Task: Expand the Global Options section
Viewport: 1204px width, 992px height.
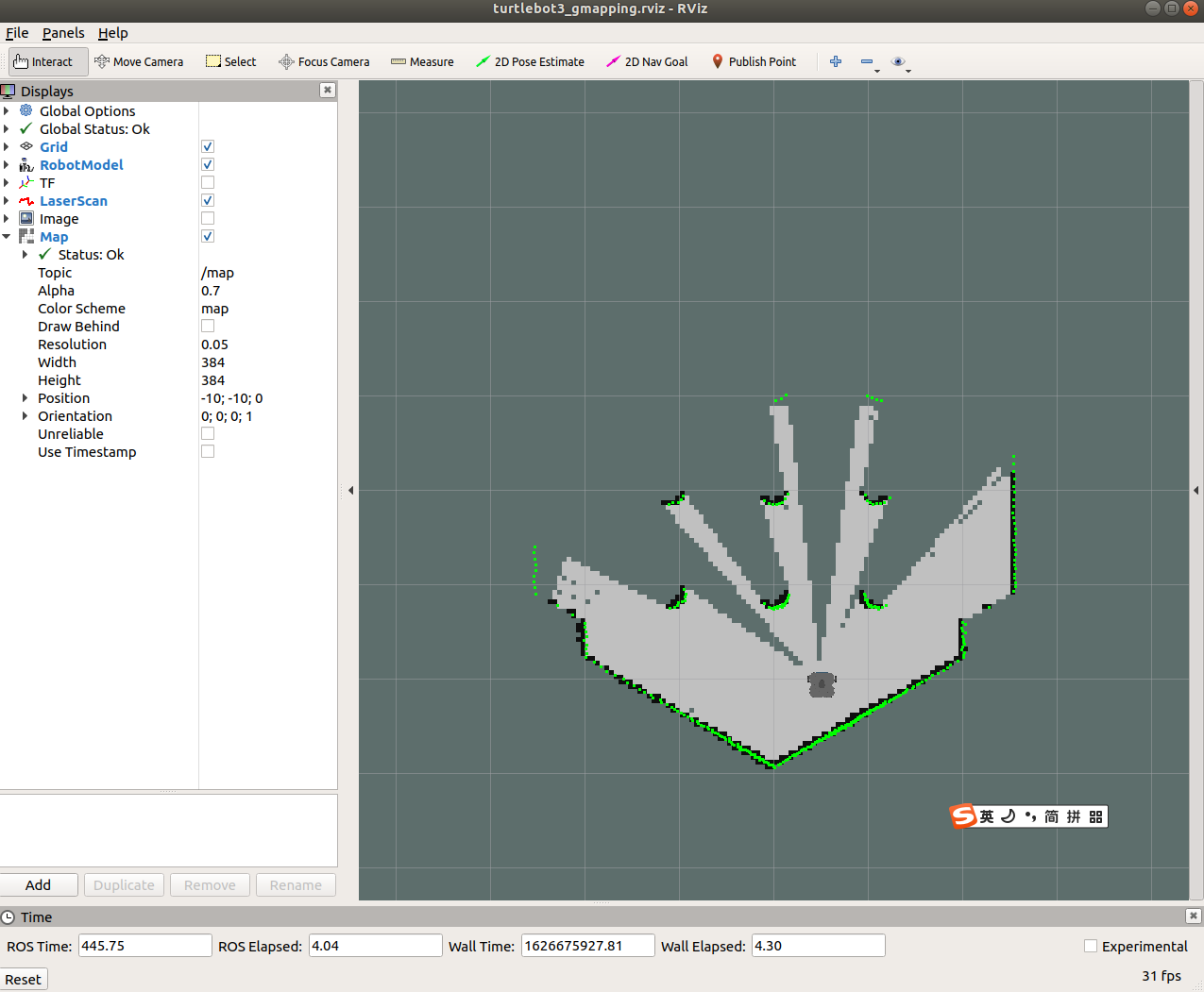Action: [7, 110]
